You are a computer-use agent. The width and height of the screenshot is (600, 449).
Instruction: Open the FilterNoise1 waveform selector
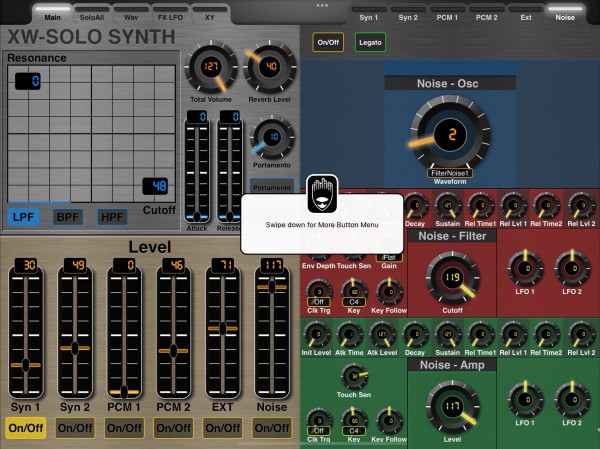point(450,173)
